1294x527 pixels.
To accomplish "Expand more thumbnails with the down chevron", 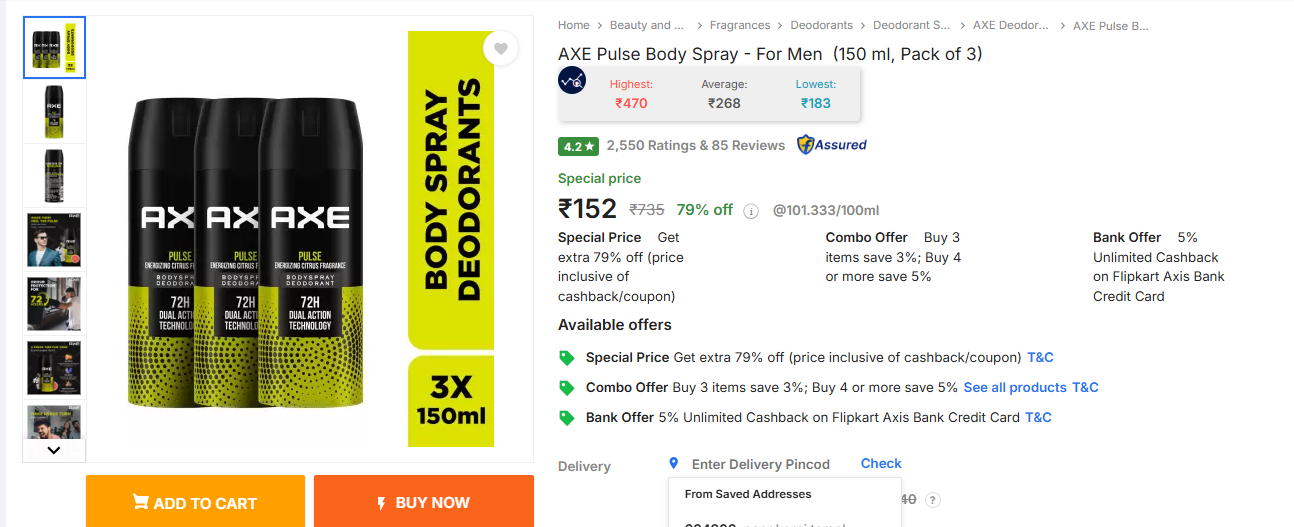I will coord(54,450).
